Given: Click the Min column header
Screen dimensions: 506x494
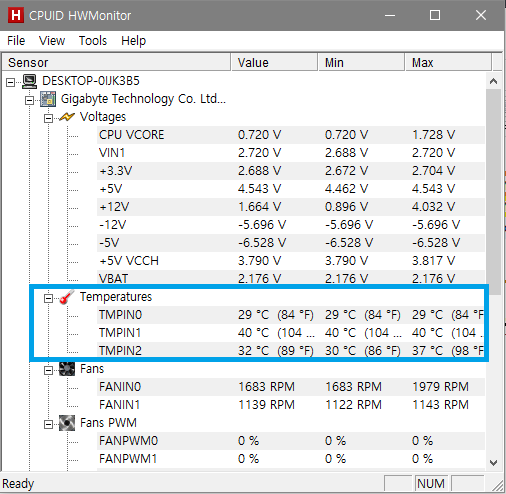Looking at the screenshot, I should [361, 62].
